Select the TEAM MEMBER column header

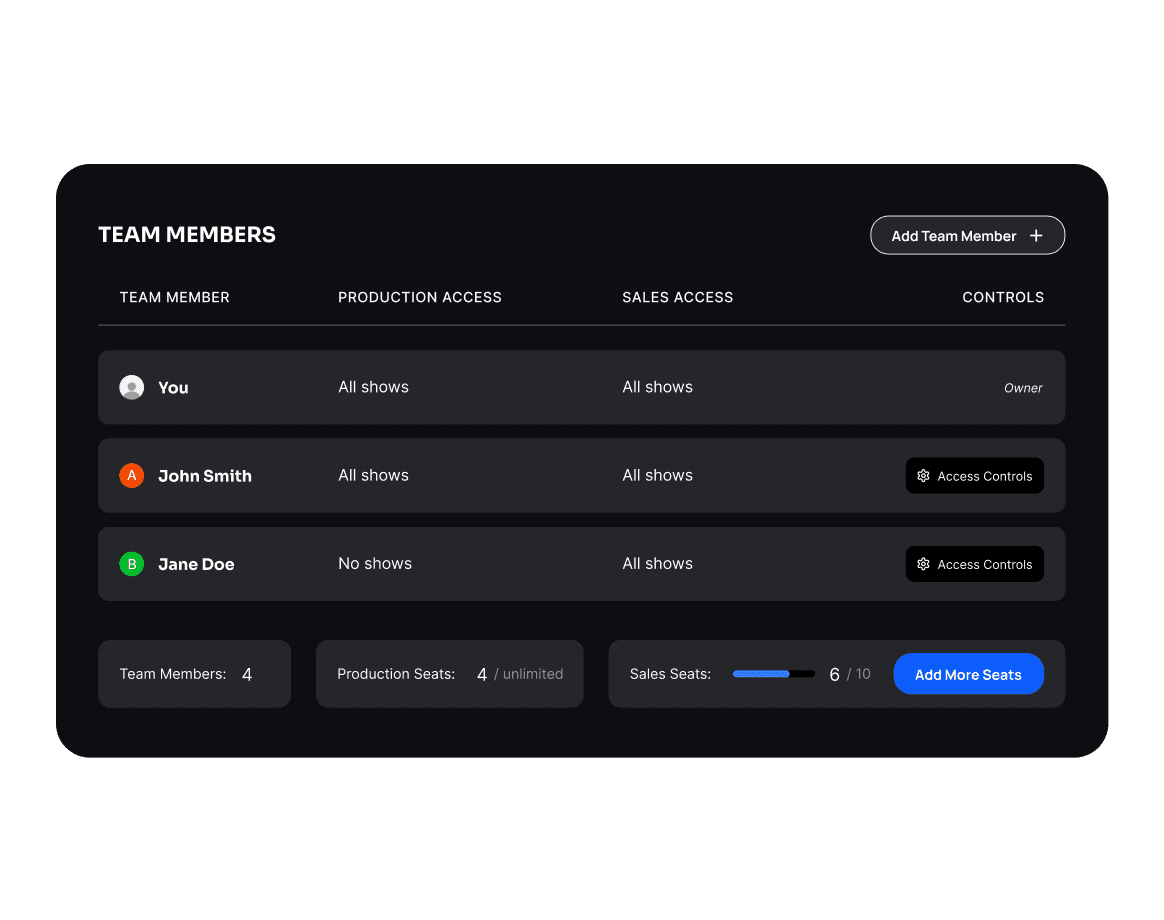point(174,297)
